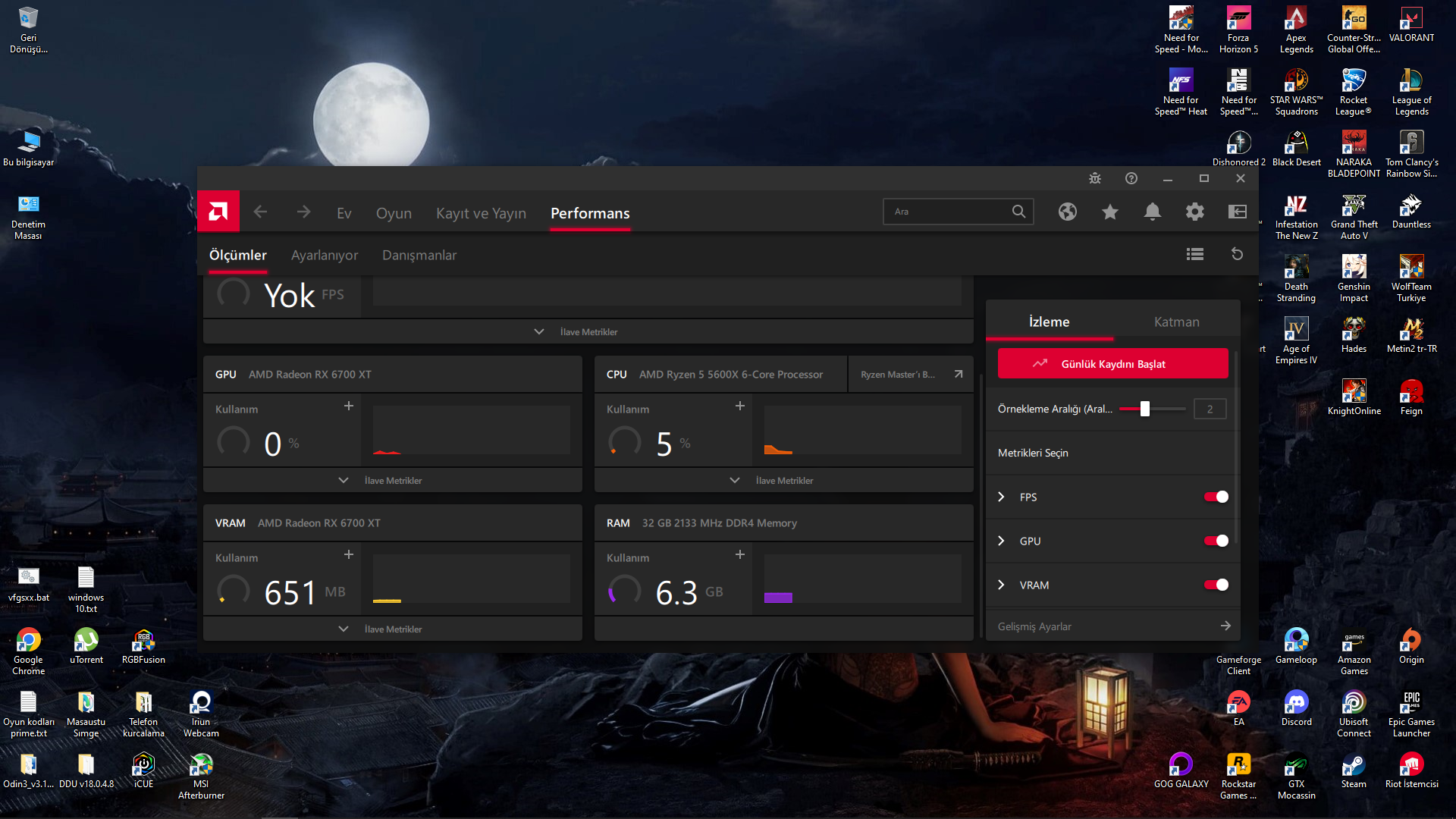Select the Ölçümler sub-tab
Image resolution: width=1456 pixels, height=819 pixels.
click(238, 255)
